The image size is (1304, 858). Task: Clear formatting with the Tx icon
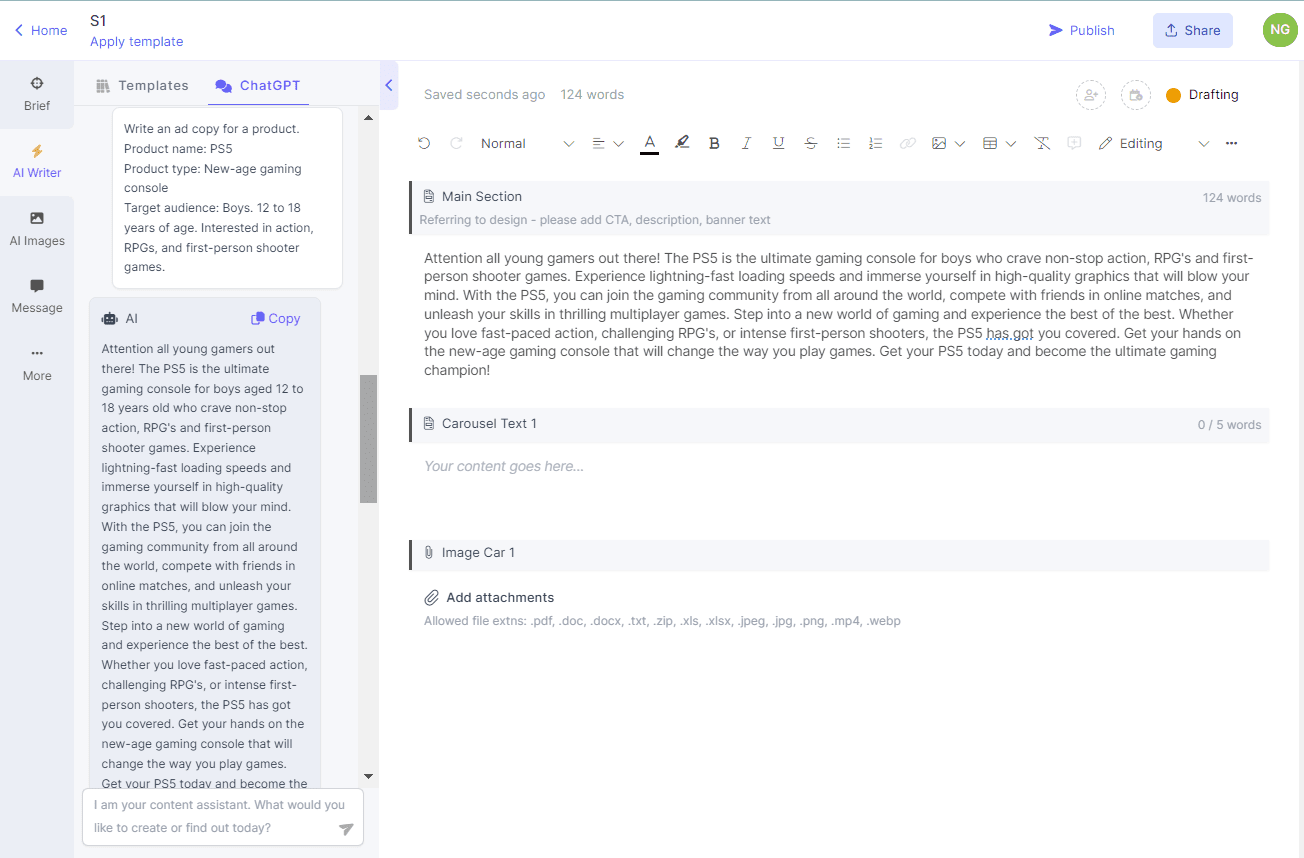1042,143
